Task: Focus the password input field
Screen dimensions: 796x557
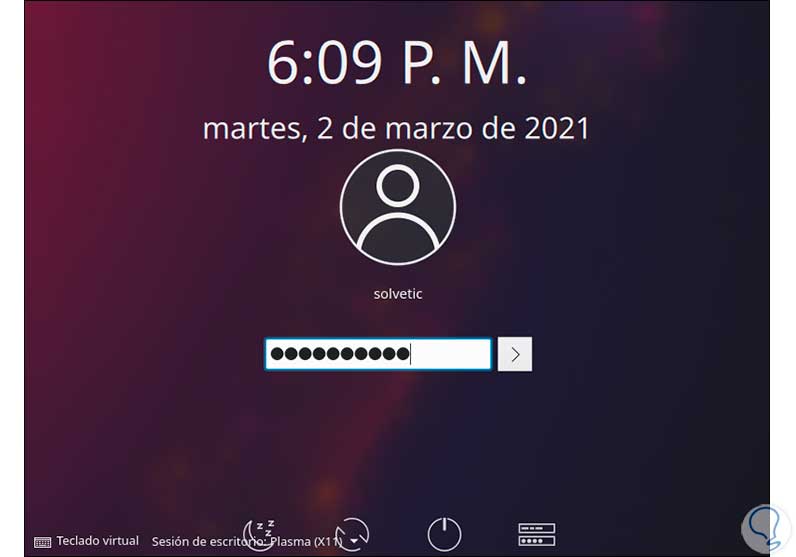Action: tap(378, 354)
